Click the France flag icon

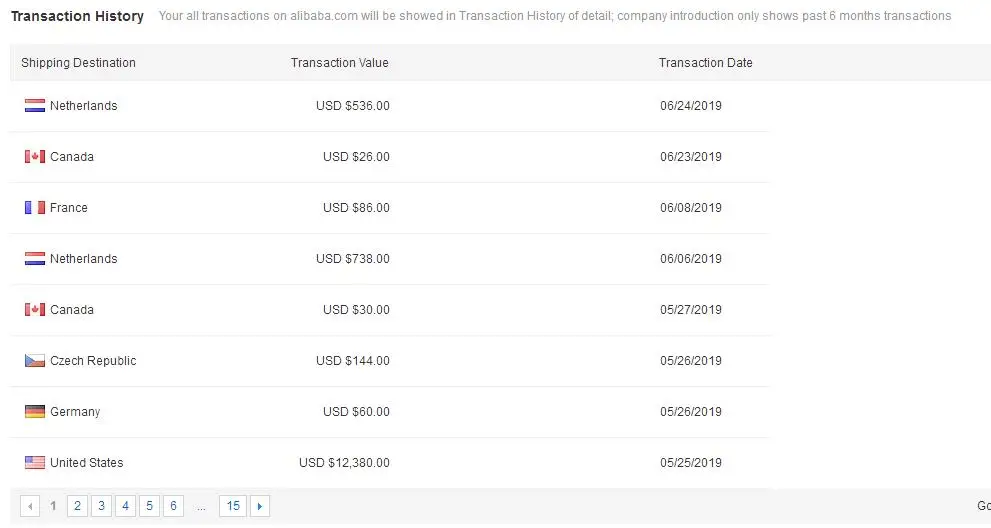35,208
